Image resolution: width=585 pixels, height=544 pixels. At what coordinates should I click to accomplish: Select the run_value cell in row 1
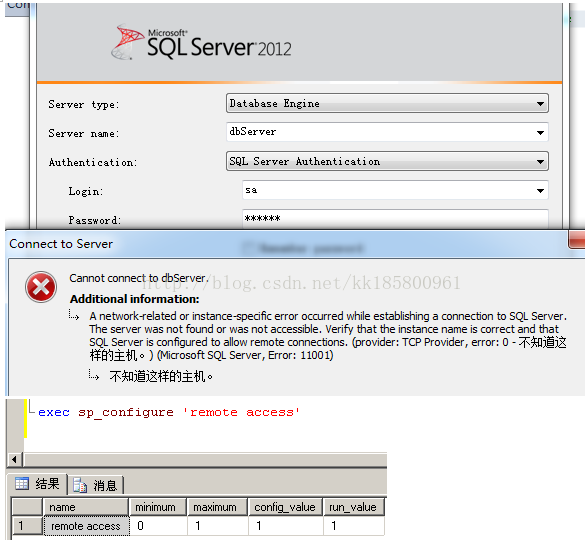point(354,526)
